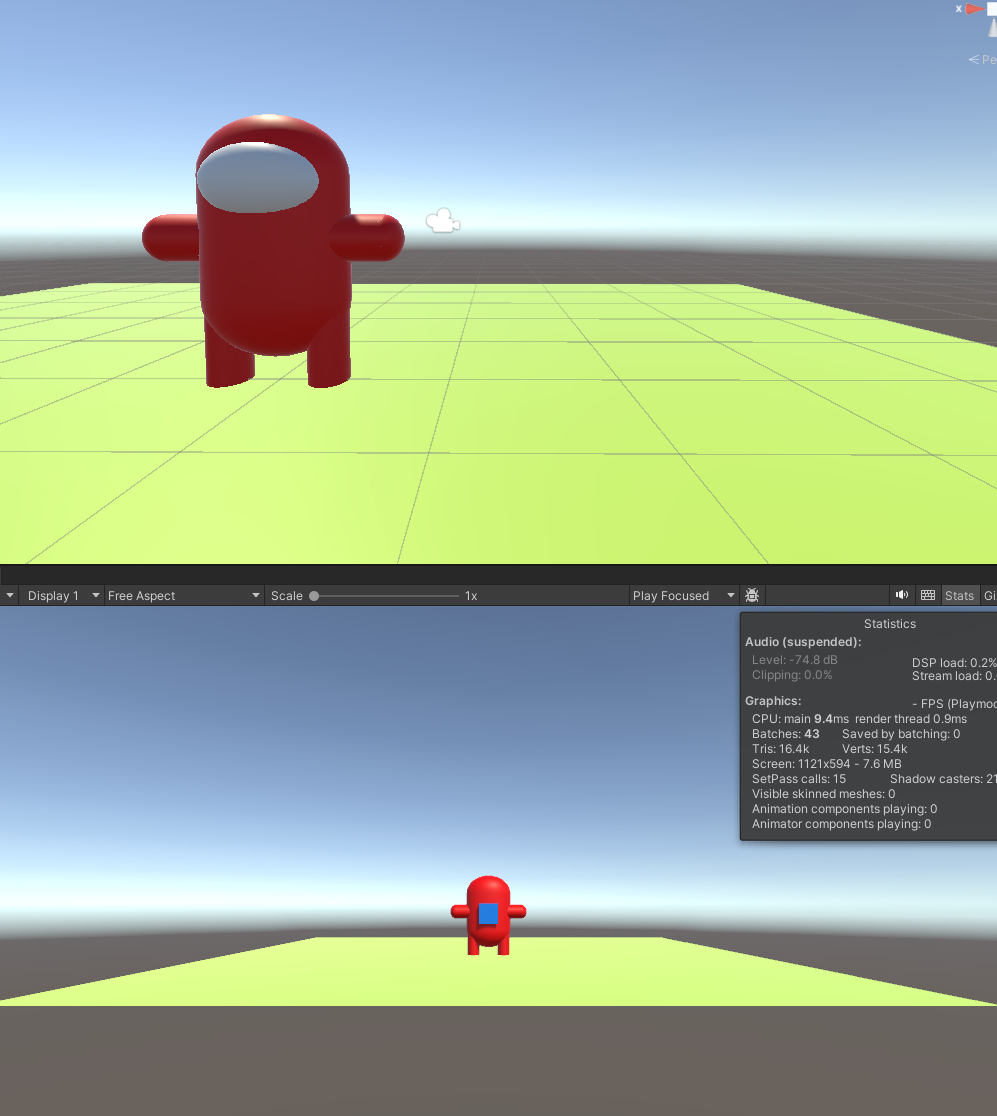Click the crewmate's gray visor in Scene view
Image resolution: width=997 pixels, height=1116 pixels.
pyautogui.click(x=257, y=177)
